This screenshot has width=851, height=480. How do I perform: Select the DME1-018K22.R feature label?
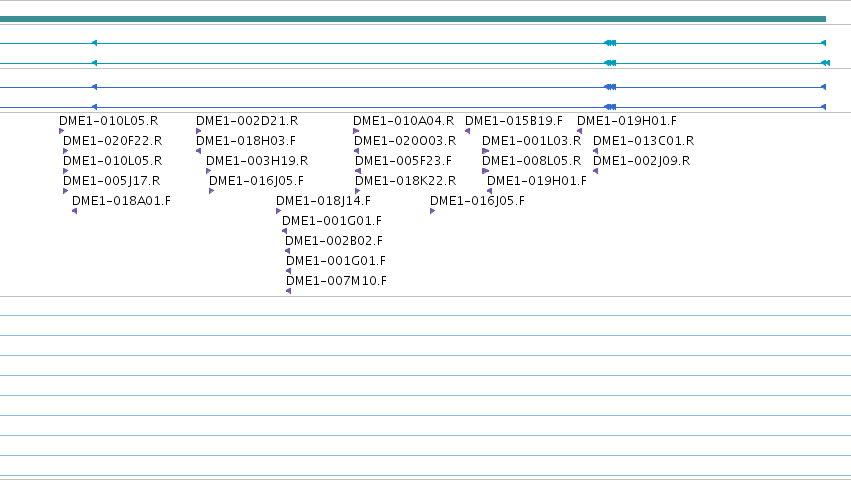(x=405, y=181)
